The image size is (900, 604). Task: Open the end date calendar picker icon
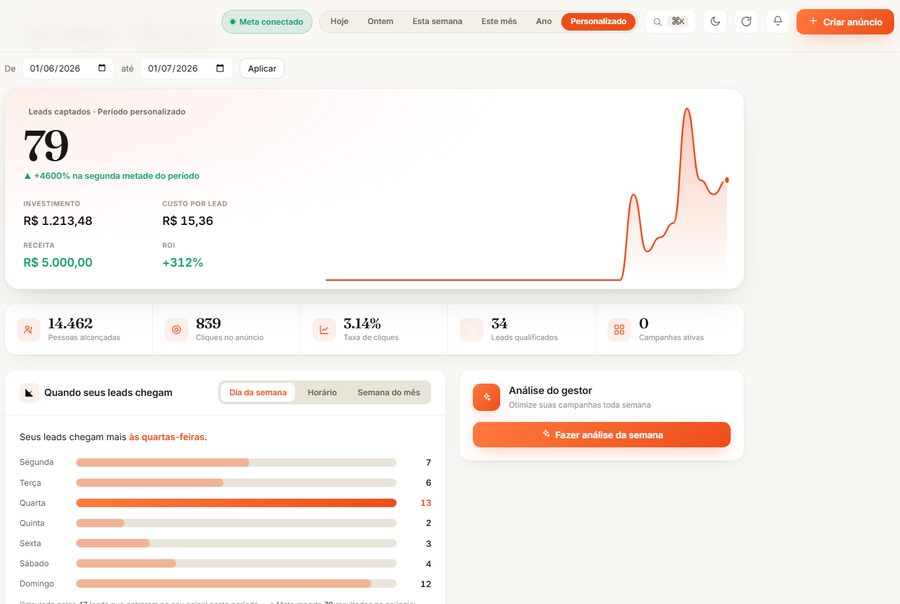point(220,68)
